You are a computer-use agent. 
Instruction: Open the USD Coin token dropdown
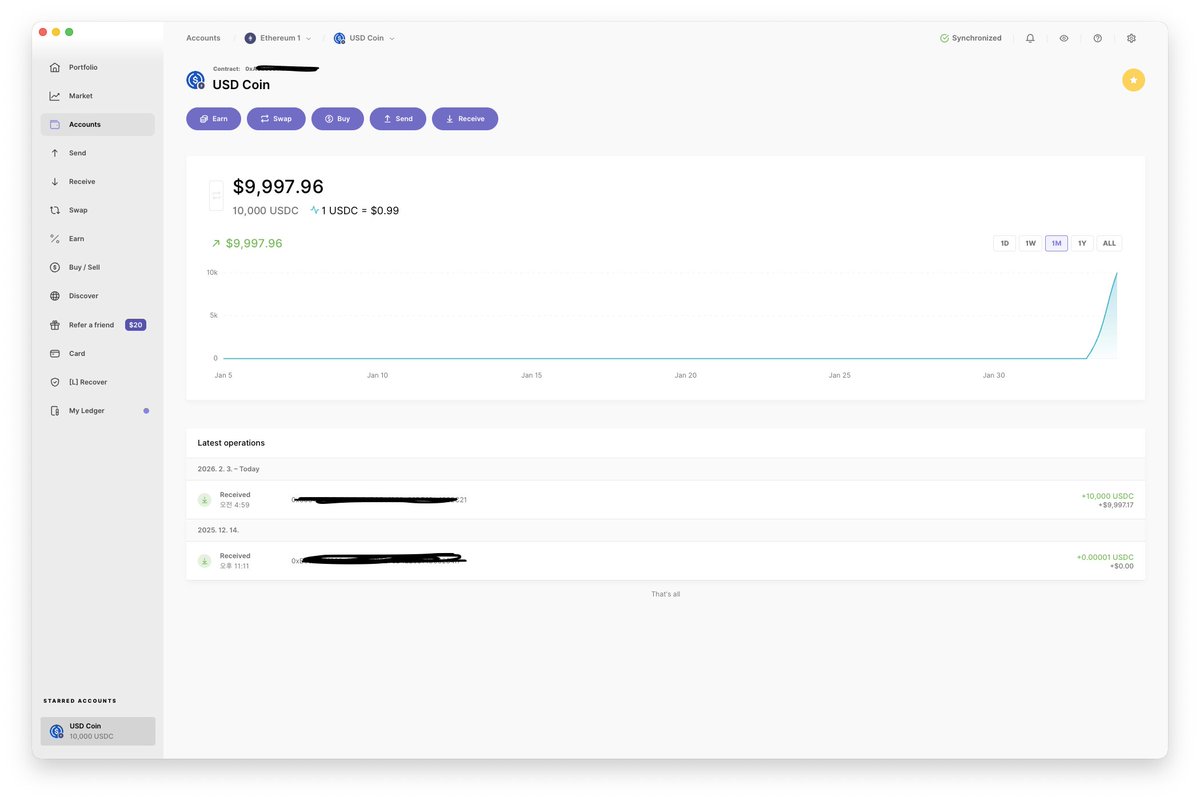tap(364, 38)
